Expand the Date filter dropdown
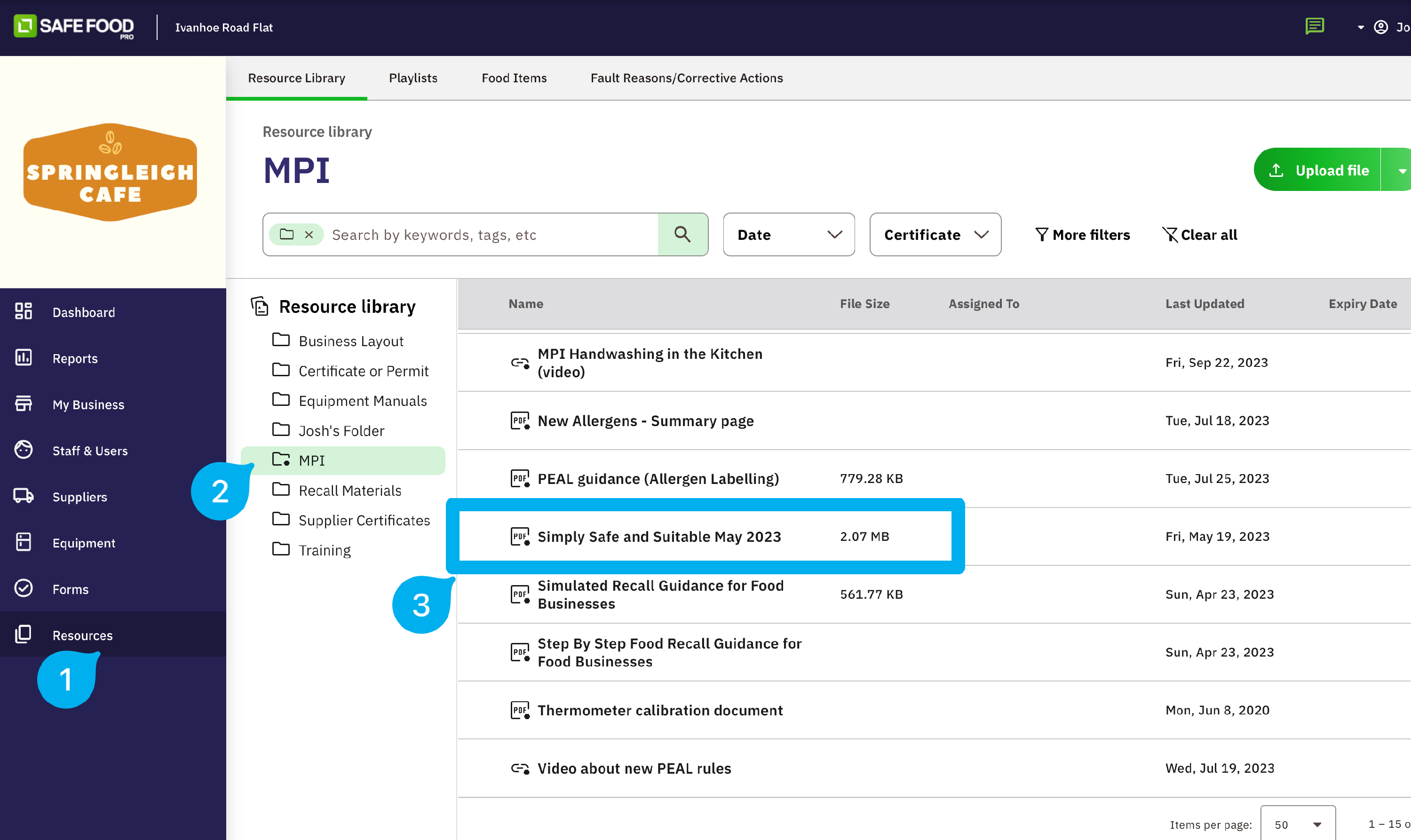The height and width of the screenshot is (840, 1411). 788,234
